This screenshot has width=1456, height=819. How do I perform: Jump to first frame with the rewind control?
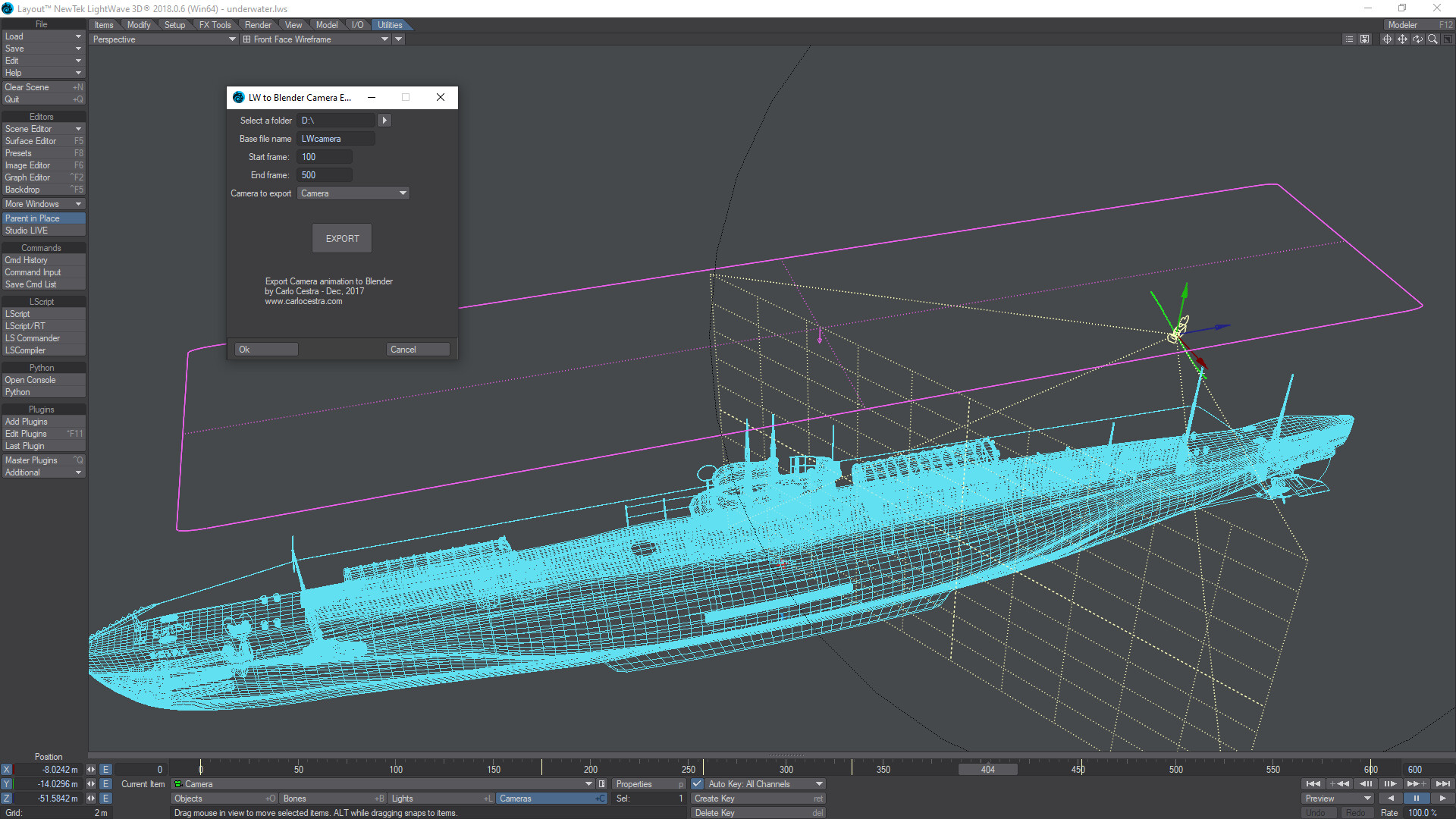point(1313,784)
